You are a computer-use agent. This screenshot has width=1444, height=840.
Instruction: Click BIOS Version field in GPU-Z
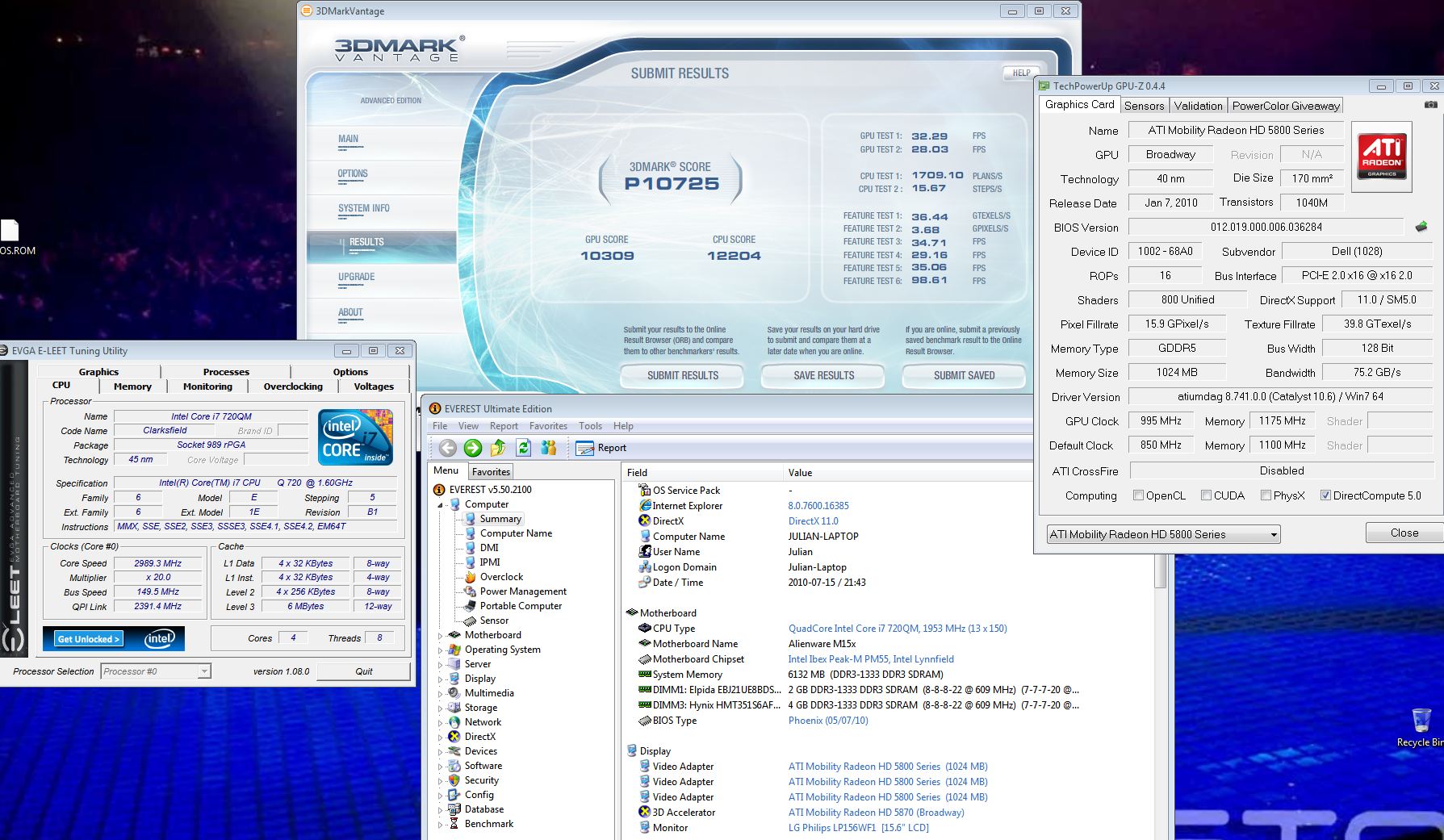tap(1266, 228)
